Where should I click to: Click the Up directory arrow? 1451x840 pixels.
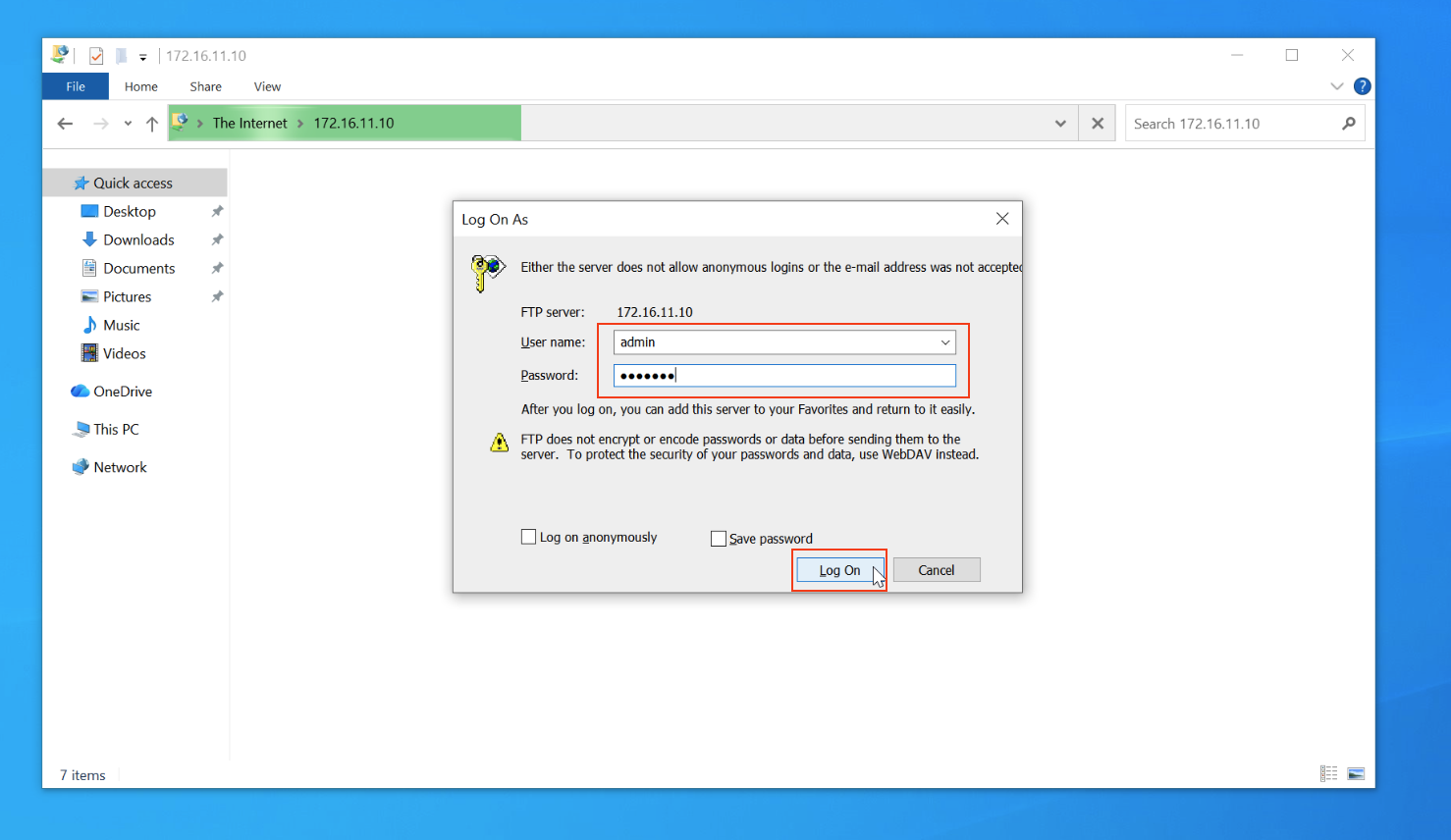(151, 124)
